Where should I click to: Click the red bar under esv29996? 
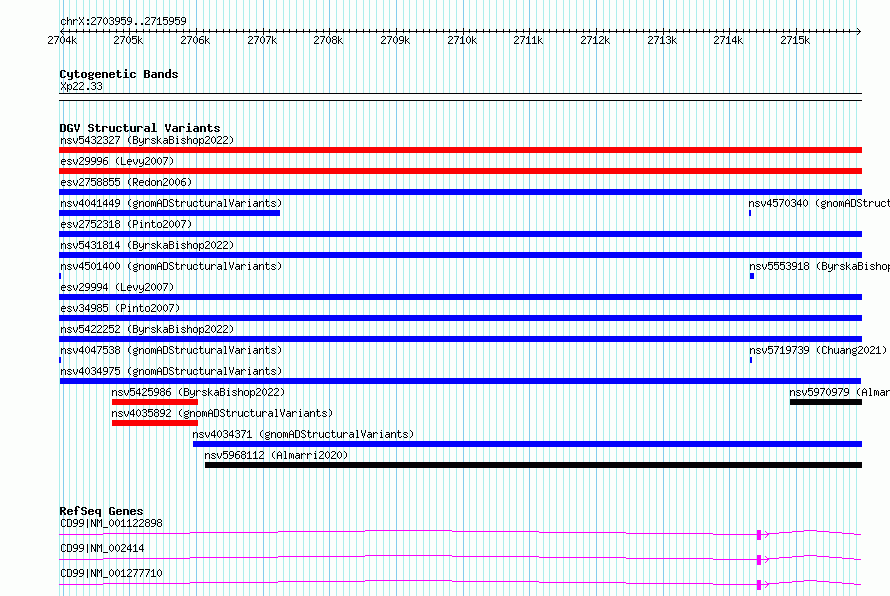pyautogui.click(x=460, y=171)
